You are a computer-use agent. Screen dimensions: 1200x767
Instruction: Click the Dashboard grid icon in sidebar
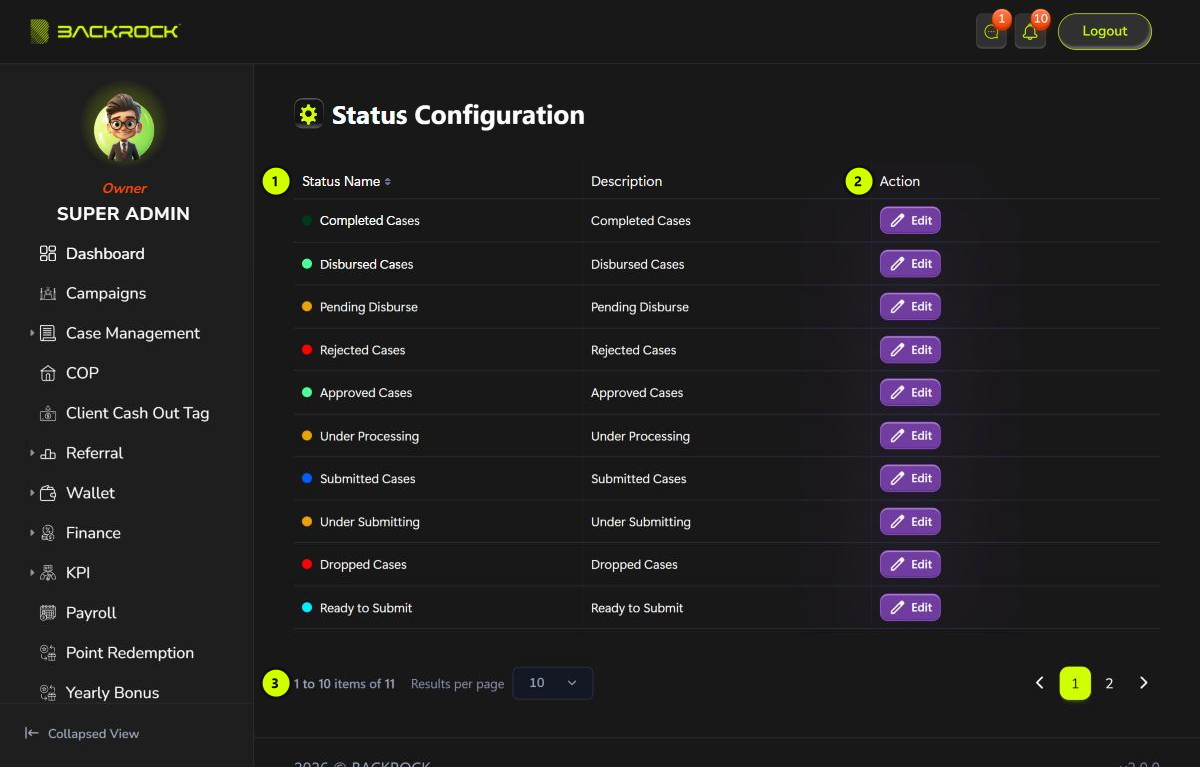48,254
